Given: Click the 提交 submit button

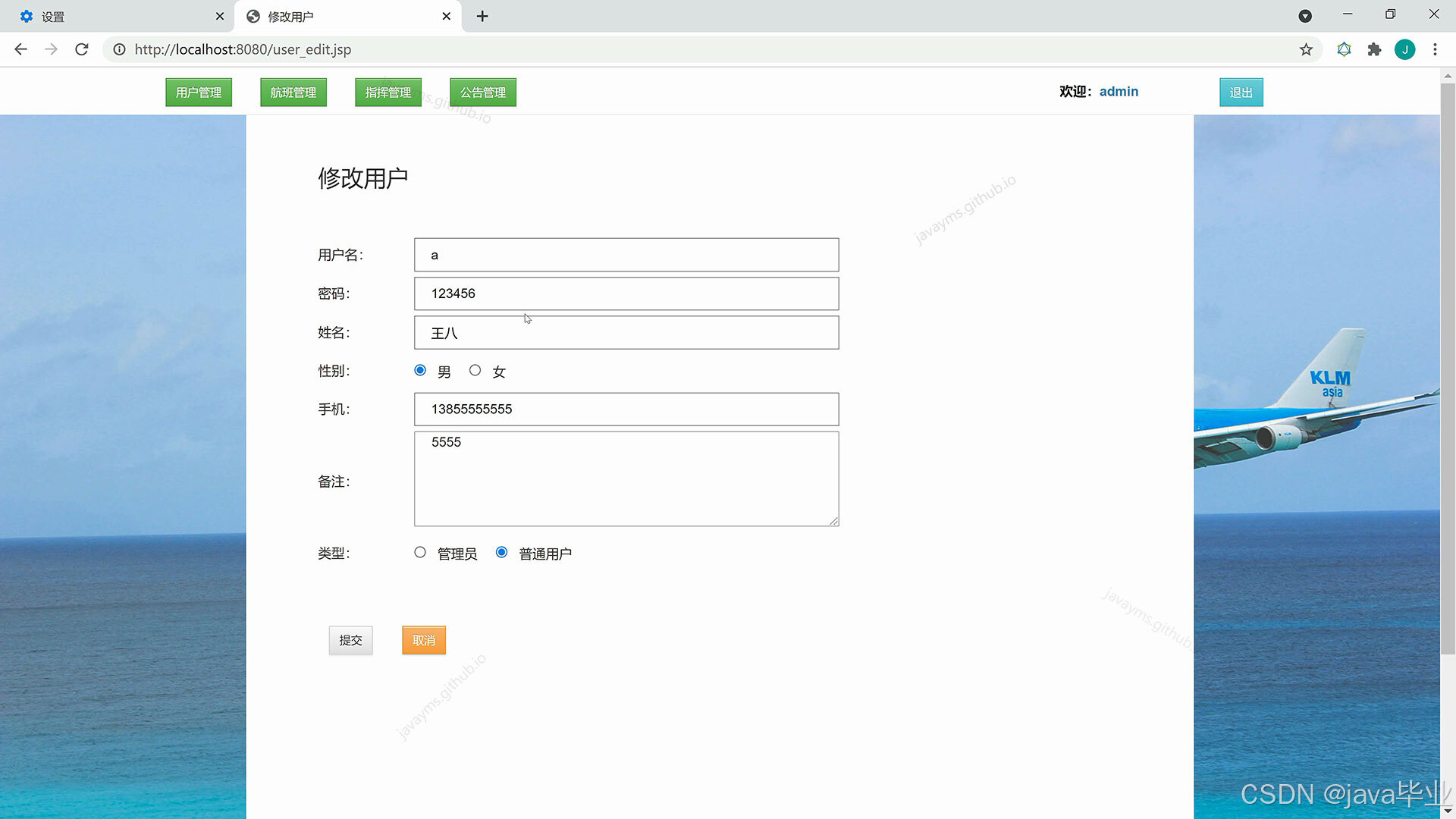Looking at the screenshot, I should [350, 641].
